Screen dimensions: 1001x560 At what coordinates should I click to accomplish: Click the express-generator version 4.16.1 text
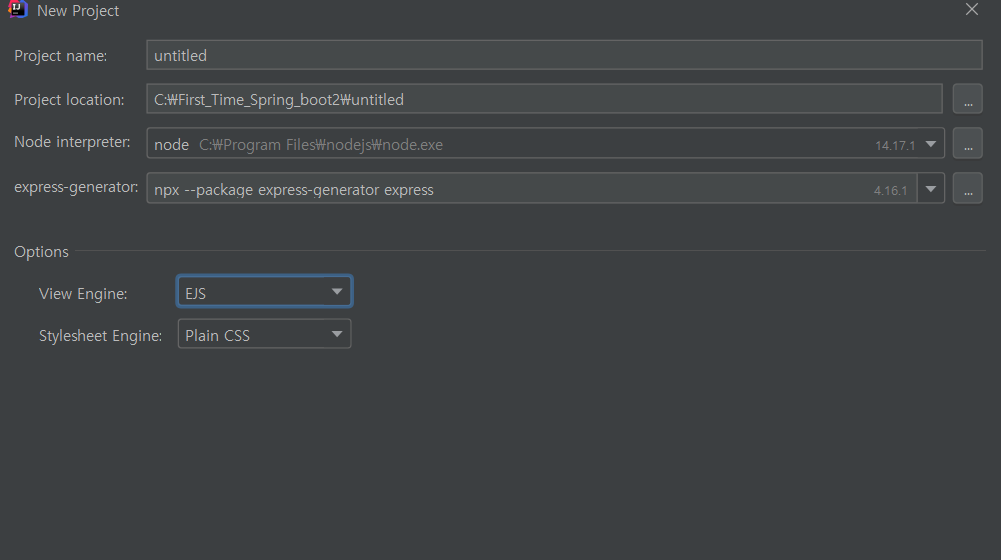[890, 190]
